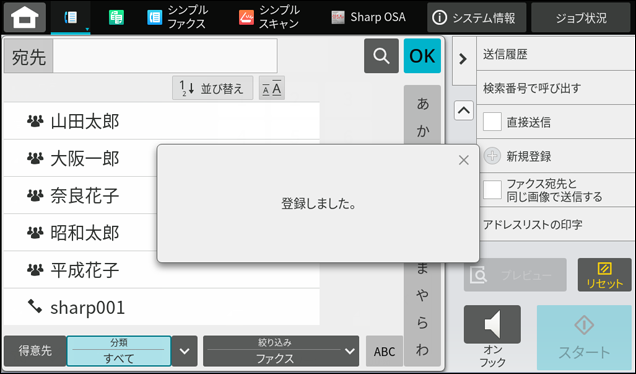The width and height of the screenshot is (636, 374).
Task: Expand the arrow next to 分類
Action: [x=185, y=351]
